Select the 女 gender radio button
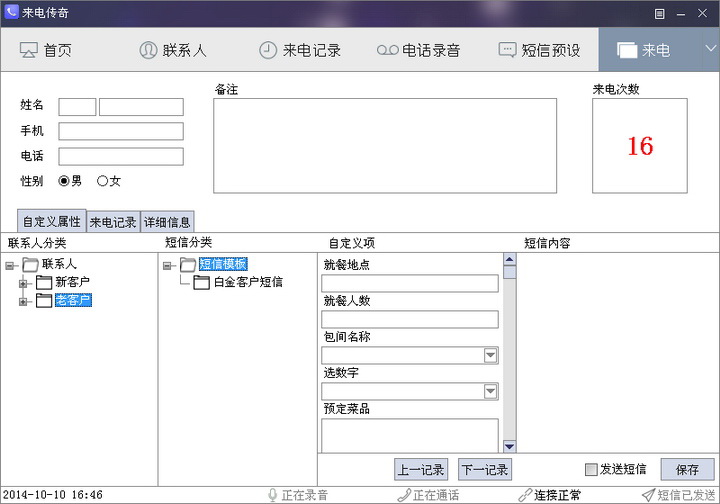 coord(102,181)
